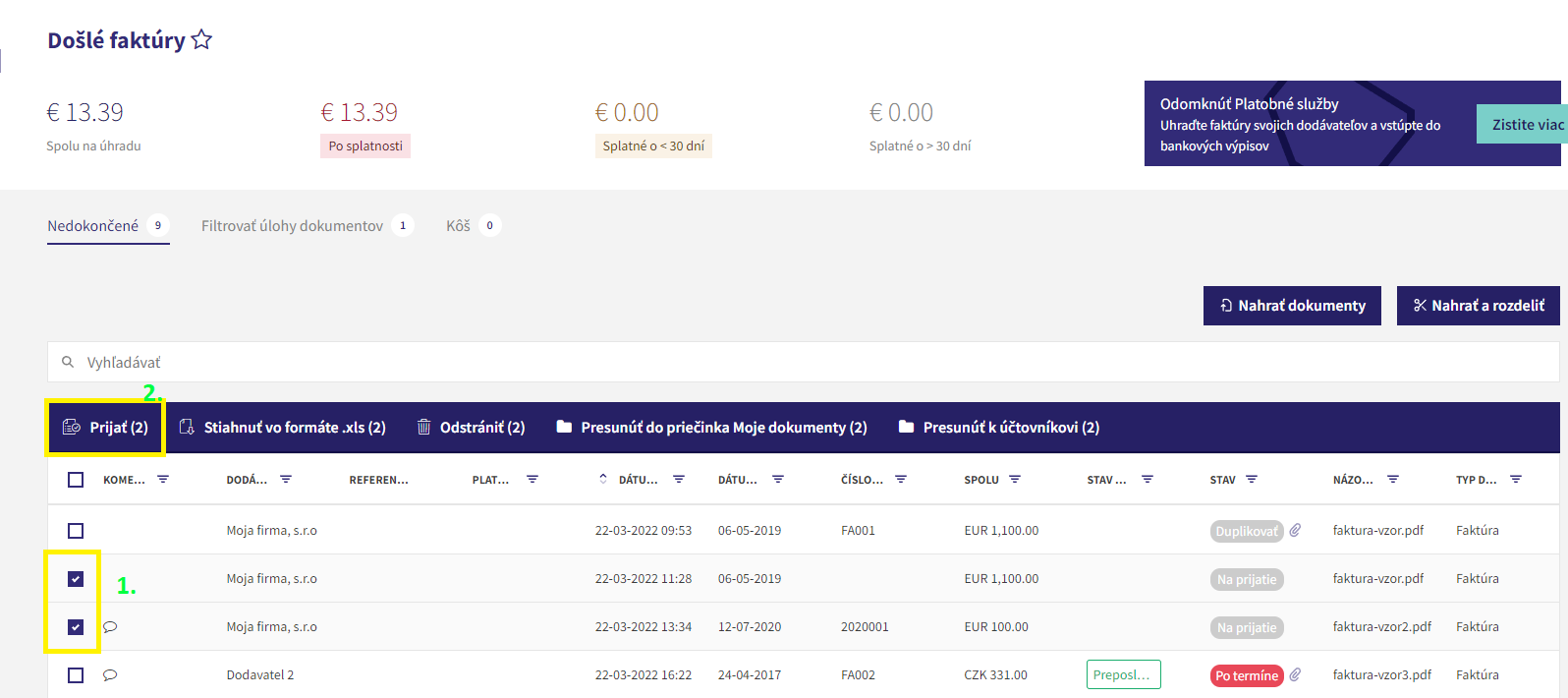Click Zistite viac button in banner
This screenshot has height=698, width=1568.
1523,125
